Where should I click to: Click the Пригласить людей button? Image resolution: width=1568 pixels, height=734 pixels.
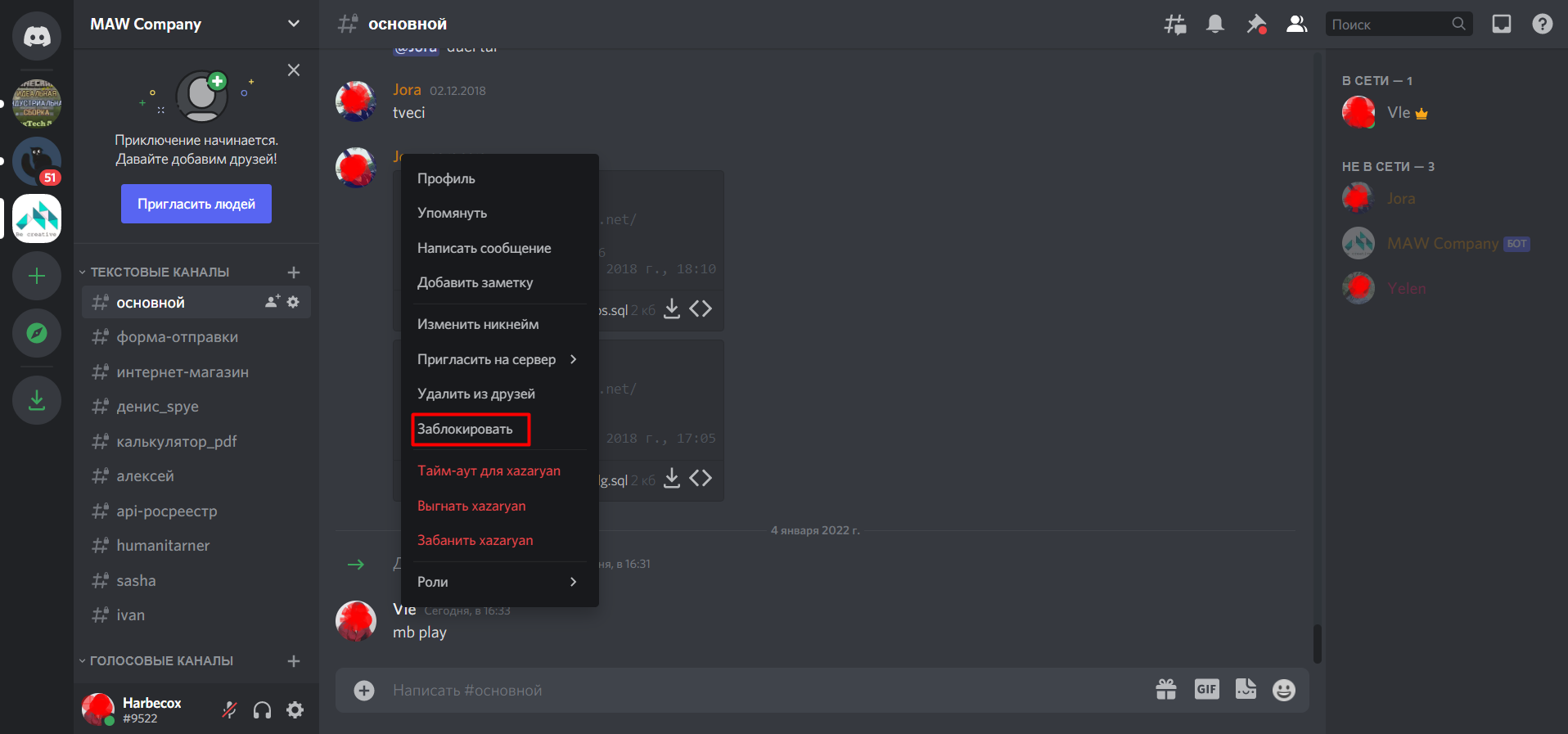click(x=196, y=204)
